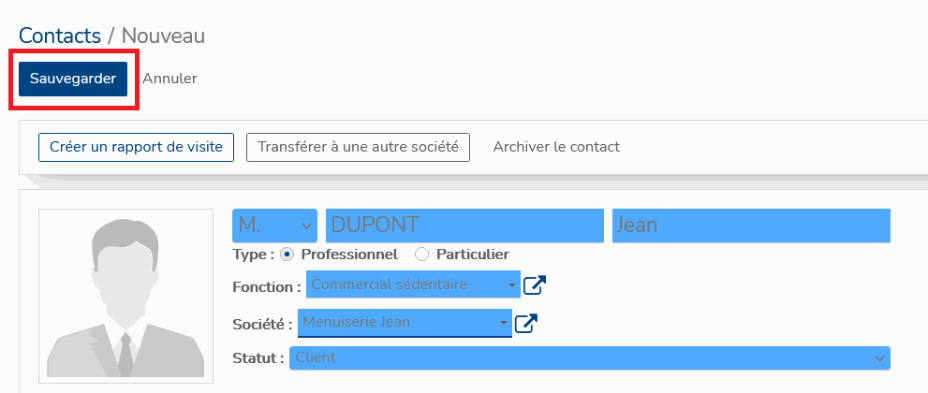Open the external link icon beside Société
This screenshot has width=928, height=393.
526,323
